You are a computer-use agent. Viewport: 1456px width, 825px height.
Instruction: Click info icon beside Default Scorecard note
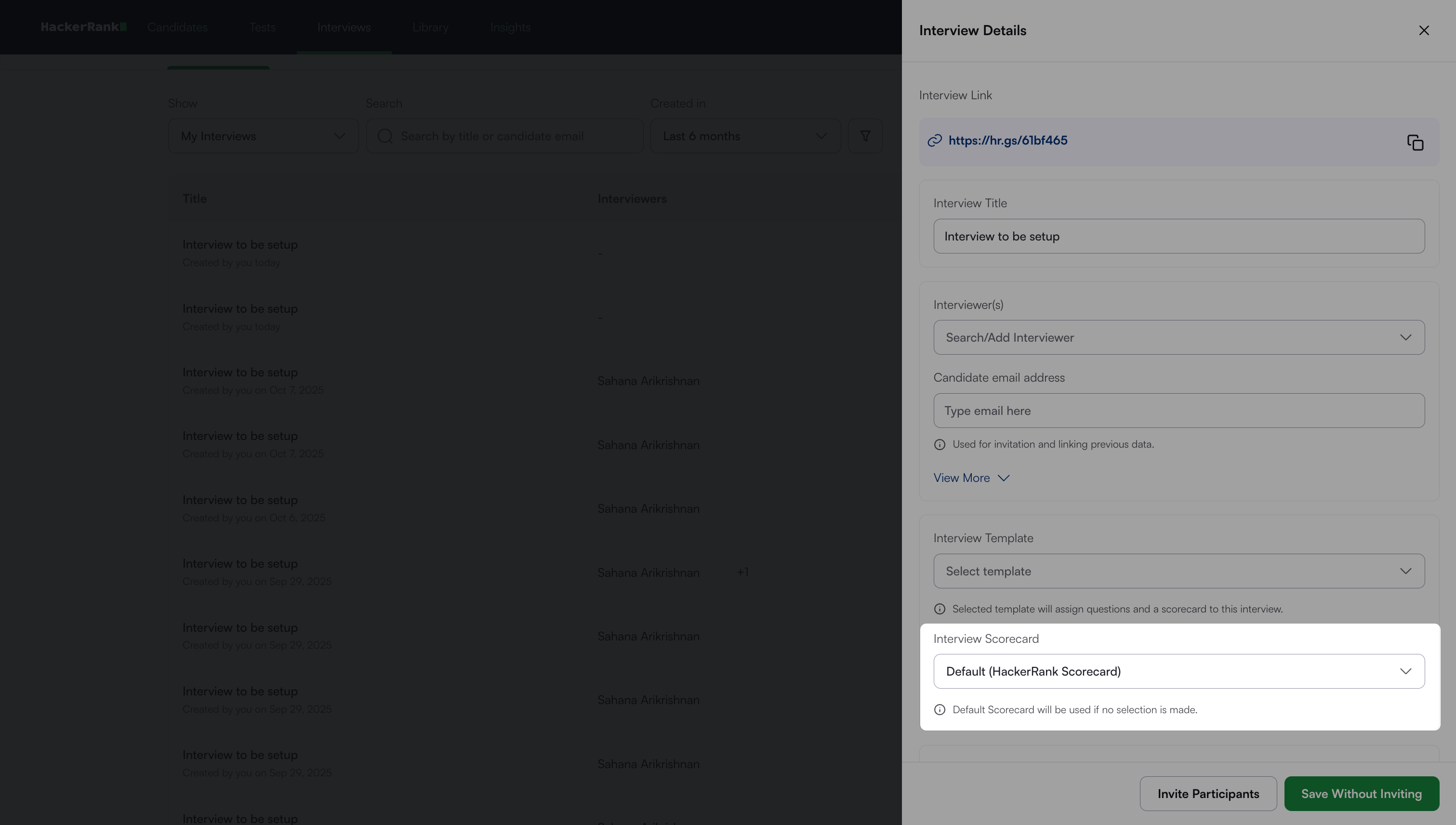(940, 710)
